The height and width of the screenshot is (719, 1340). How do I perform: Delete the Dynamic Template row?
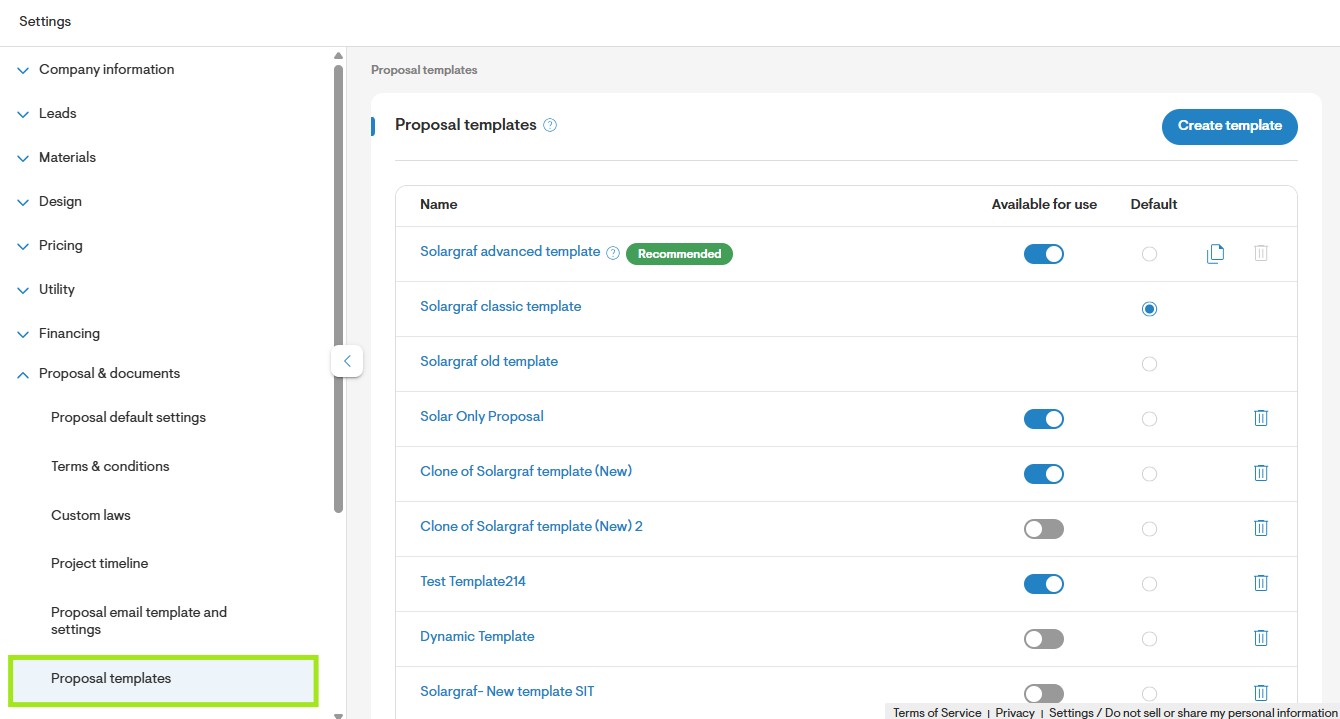[1261, 638]
